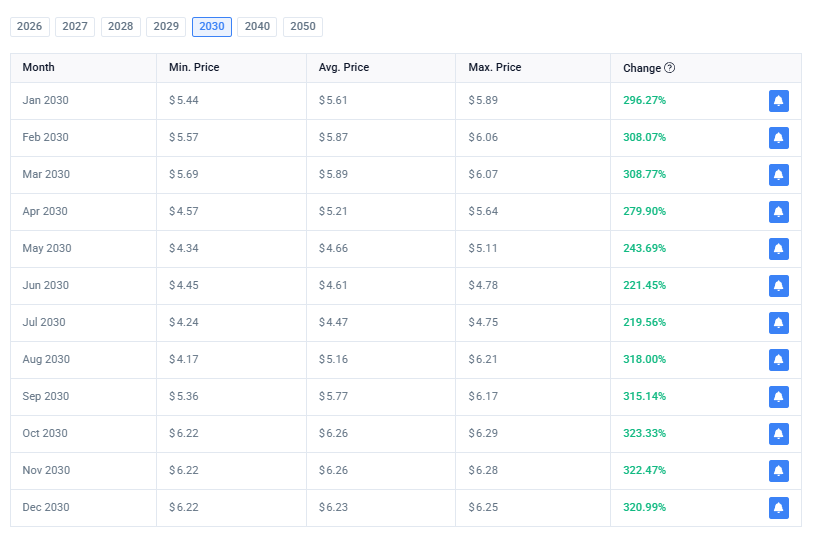Show the 2029 year tab
This screenshot has height=535, width=814.
coord(166,26)
